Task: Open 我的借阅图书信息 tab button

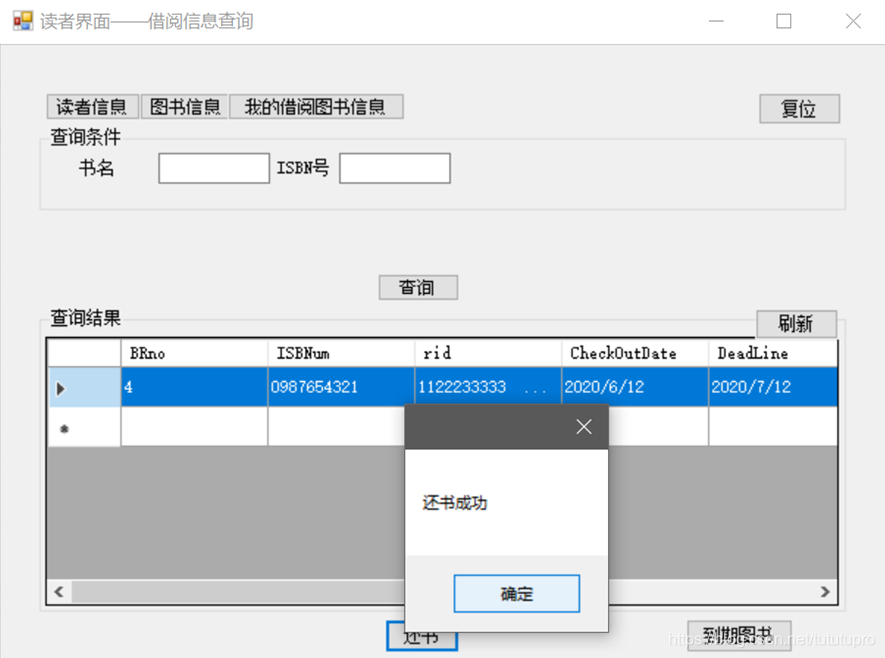Action: pyautogui.click(x=316, y=107)
